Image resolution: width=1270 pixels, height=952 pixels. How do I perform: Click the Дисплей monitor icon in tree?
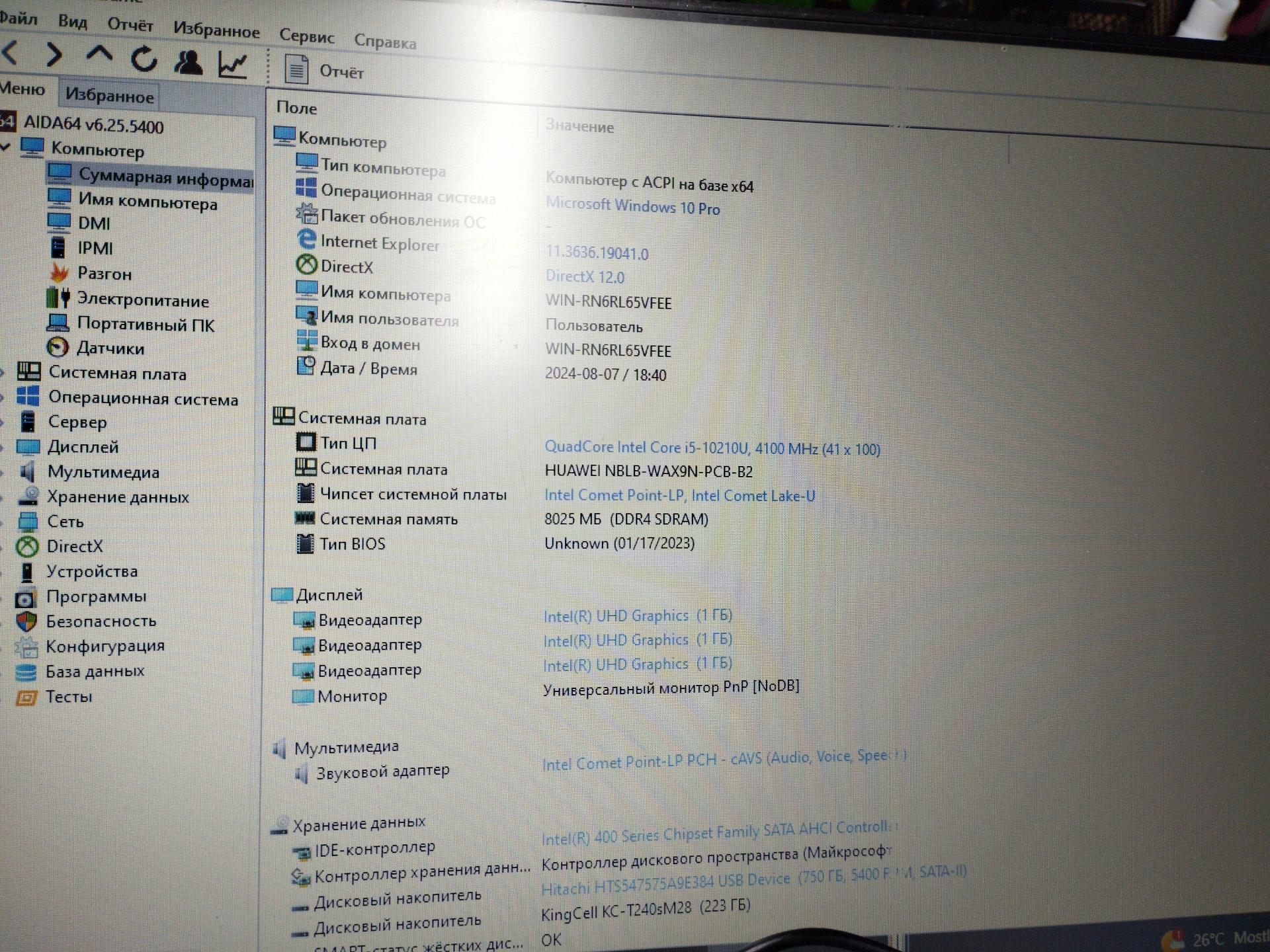pos(28,446)
